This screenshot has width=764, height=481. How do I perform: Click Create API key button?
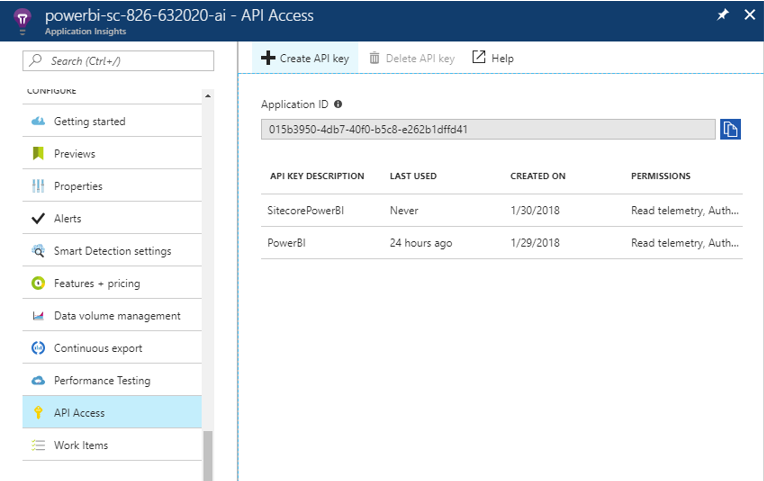305,58
